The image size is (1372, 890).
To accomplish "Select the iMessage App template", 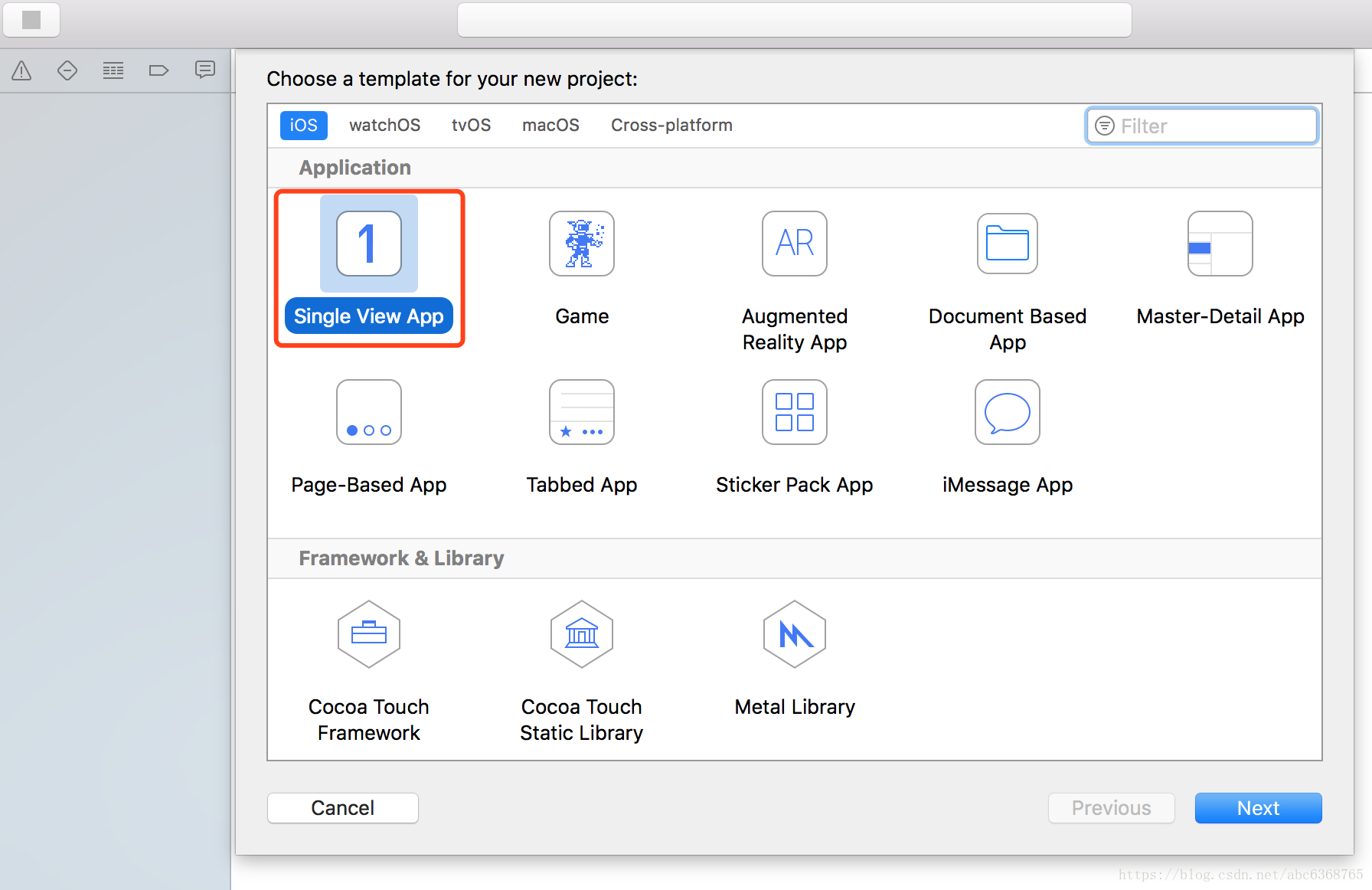I will click(1007, 413).
